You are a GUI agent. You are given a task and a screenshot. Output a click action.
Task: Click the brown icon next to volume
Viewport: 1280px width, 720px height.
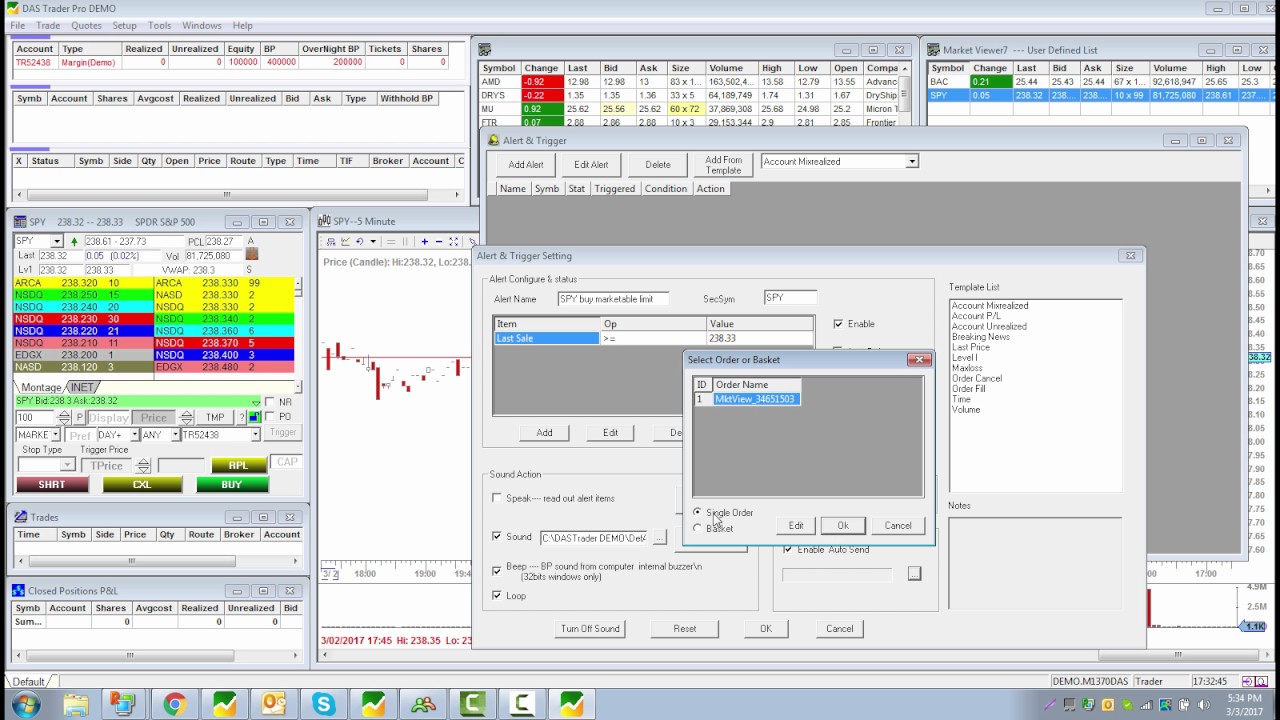(252, 255)
